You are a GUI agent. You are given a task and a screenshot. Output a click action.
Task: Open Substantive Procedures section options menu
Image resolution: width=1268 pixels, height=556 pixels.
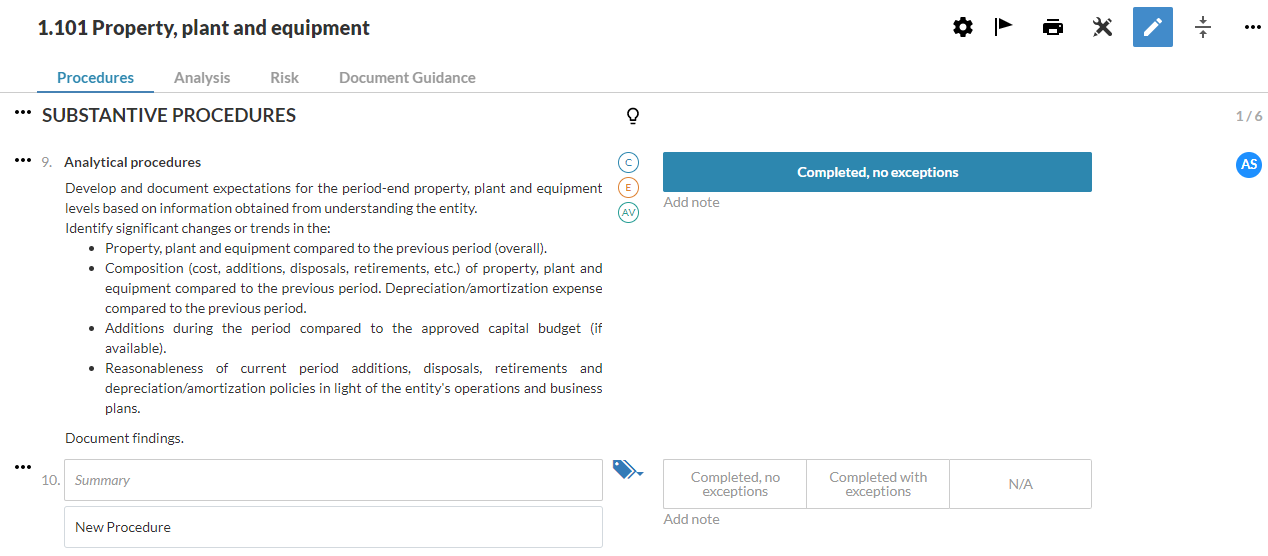(x=24, y=114)
